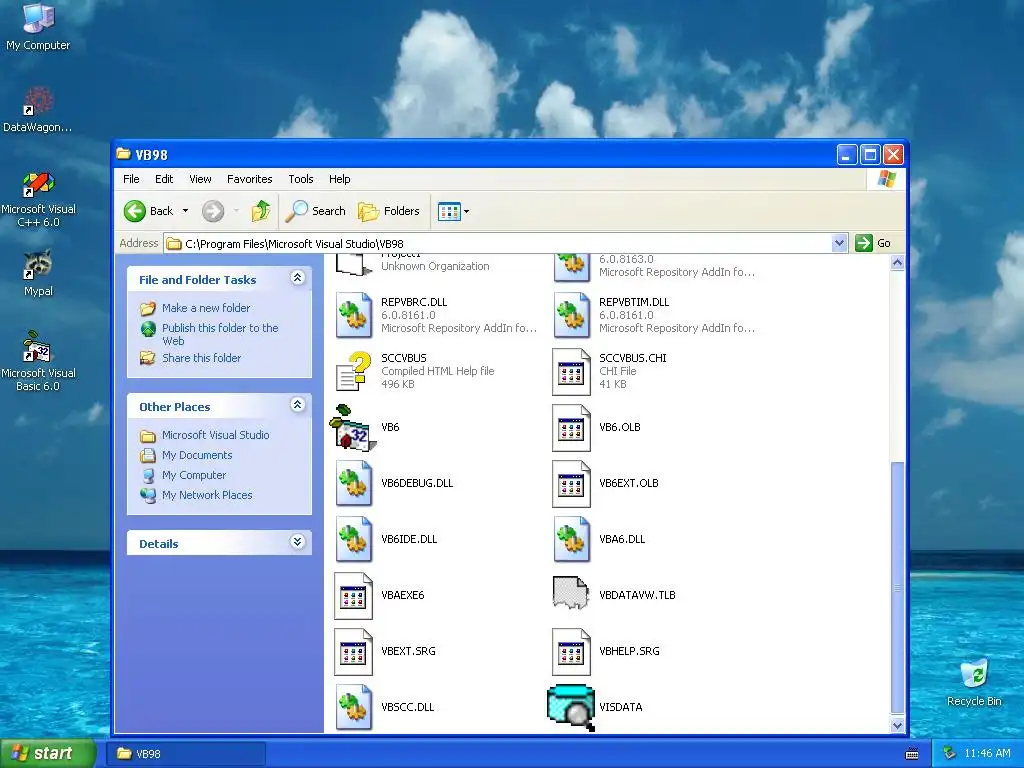Select the VISDATA file name text
This screenshot has height=768, width=1024.
tap(620, 707)
